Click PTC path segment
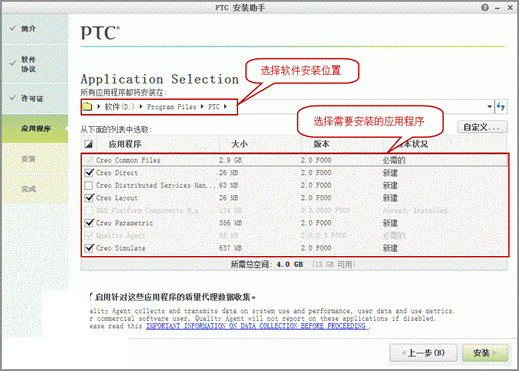 [x=214, y=107]
